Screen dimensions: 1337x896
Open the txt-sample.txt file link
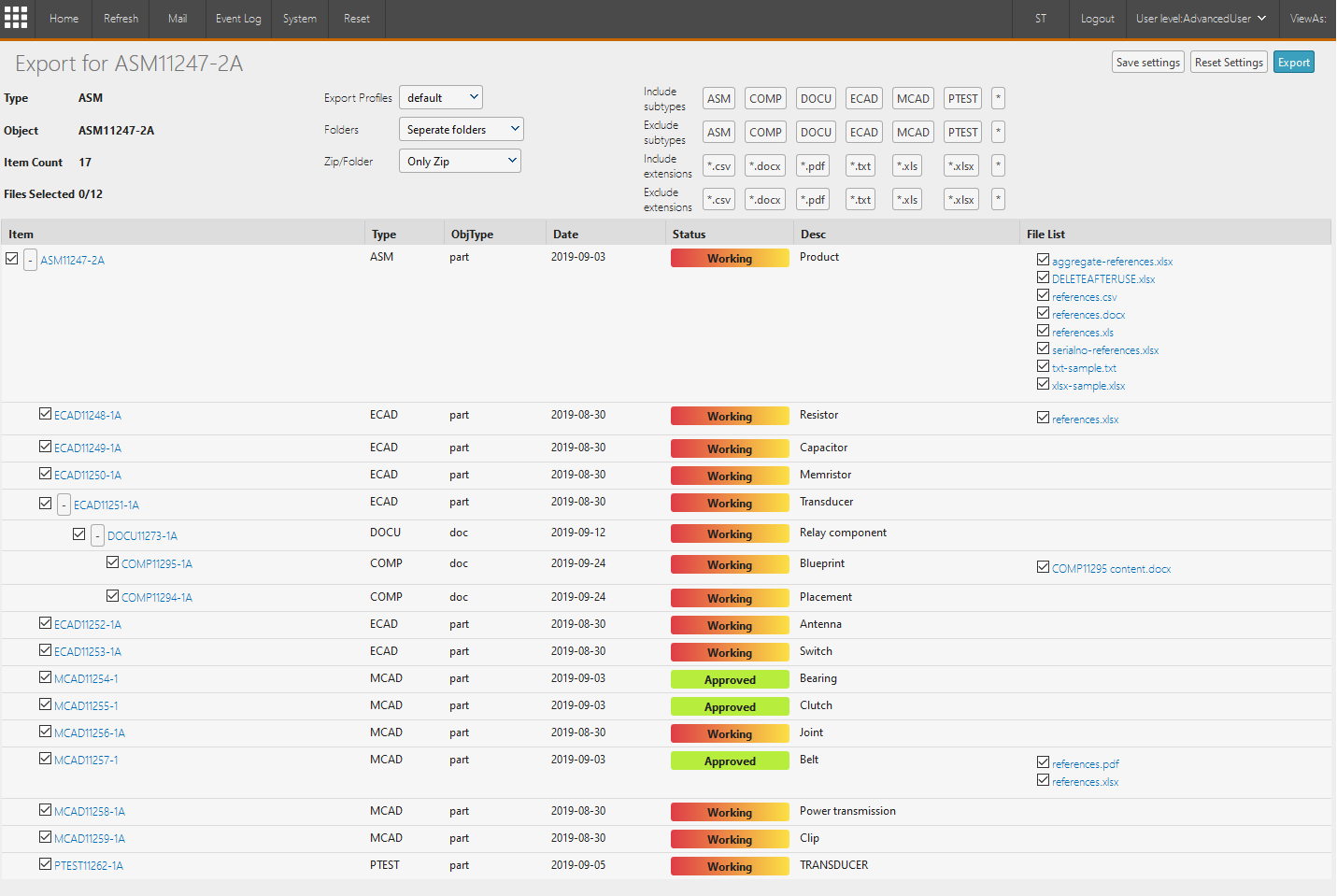tap(1084, 368)
